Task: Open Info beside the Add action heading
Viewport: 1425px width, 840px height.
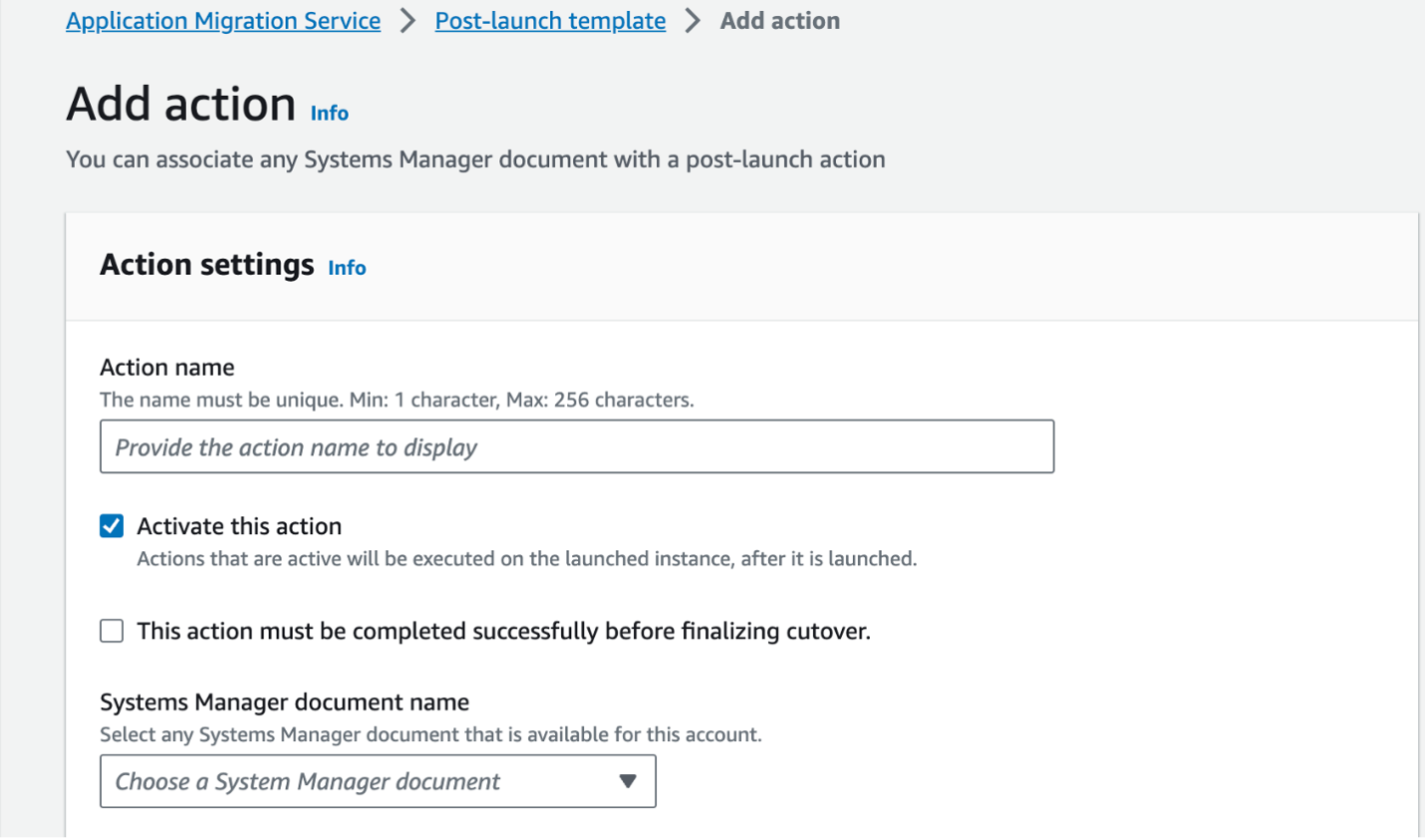Action: tap(329, 114)
